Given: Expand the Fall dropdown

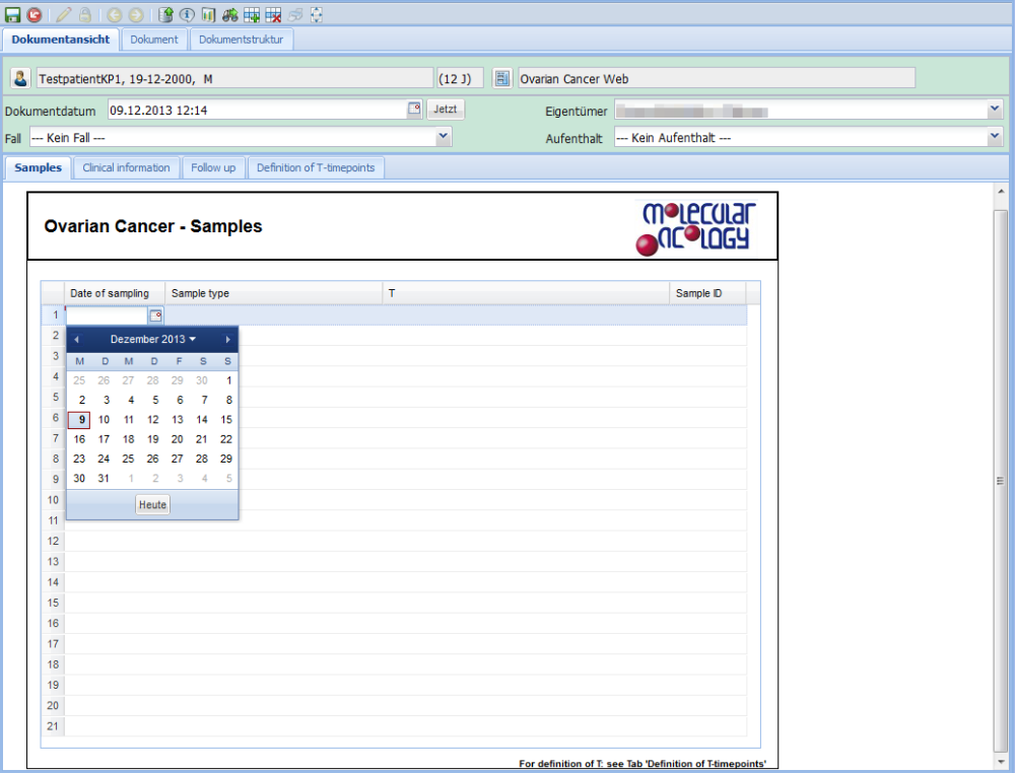Looking at the screenshot, I should pyautogui.click(x=443, y=137).
